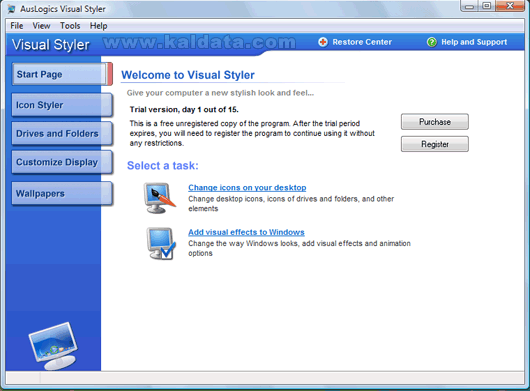530x391 pixels.
Task: Click the paintbrush monitor icon for changing icons
Action: [x=160, y=198]
